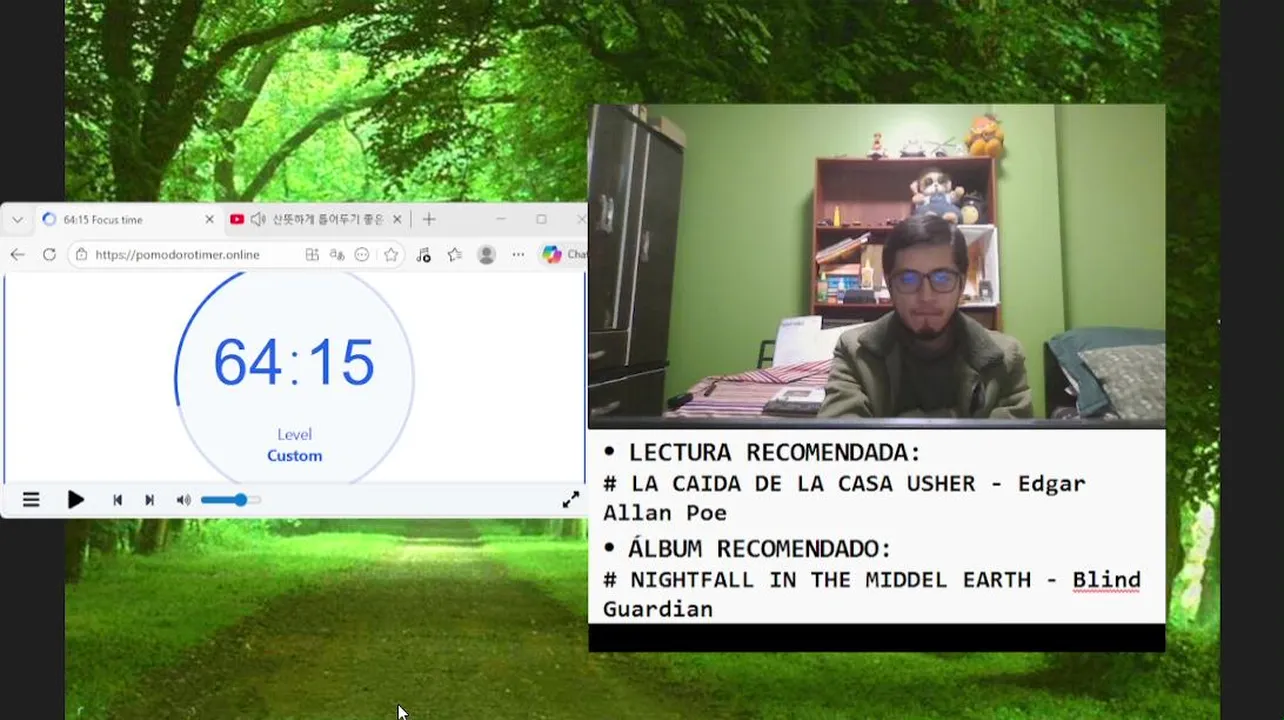Open the browser settings and more menu
The width and height of the screenshot is (1284, 720).
[518, 255]
